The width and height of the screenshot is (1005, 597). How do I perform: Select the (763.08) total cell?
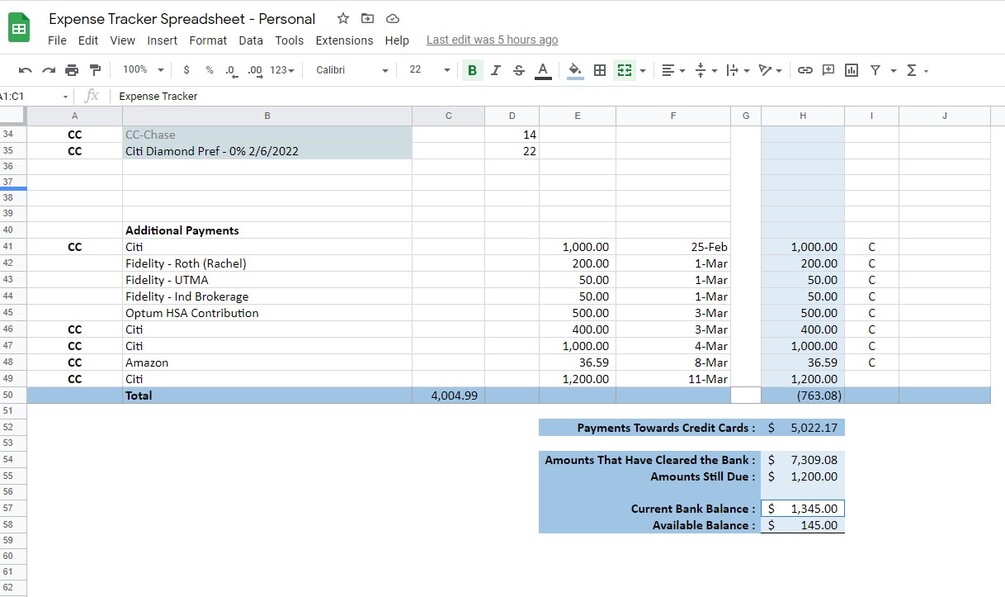(802, 396)
